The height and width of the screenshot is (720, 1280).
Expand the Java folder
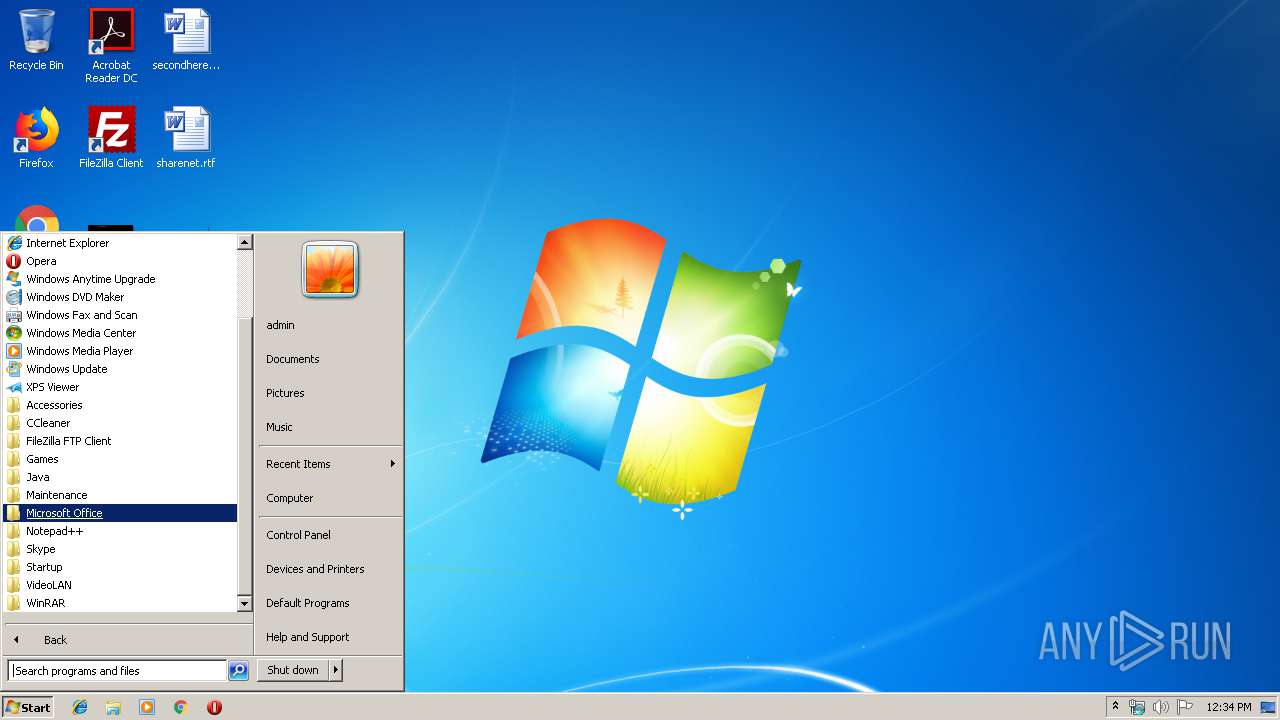120,477
